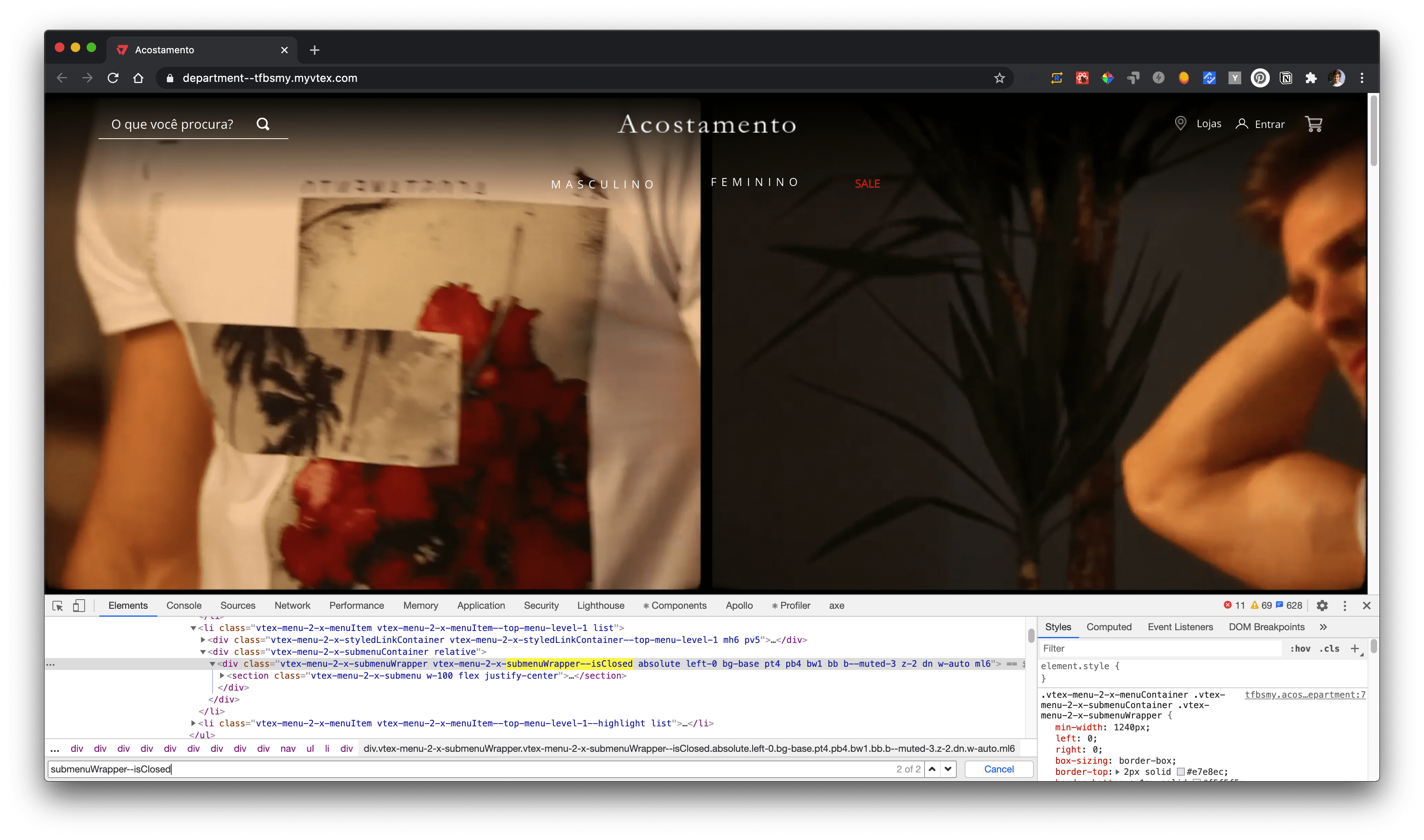Screen dimensions: 1424x840
Task: Open the MASCULINO menu link
Action: (x=603, y=184)
